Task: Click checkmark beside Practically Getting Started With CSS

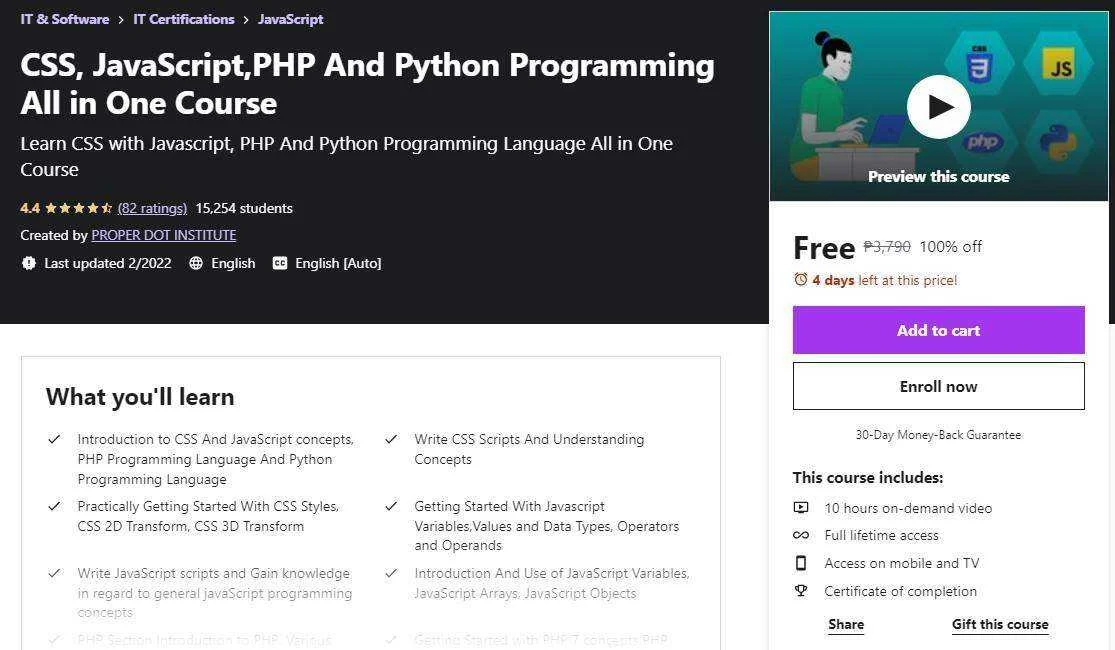Action: coord(54,506)
